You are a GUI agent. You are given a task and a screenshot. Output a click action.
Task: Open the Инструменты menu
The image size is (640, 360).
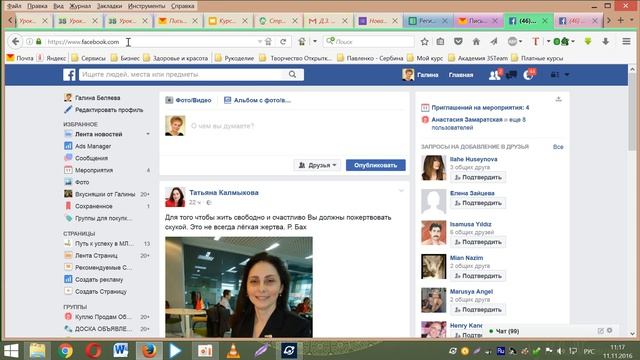147,6
